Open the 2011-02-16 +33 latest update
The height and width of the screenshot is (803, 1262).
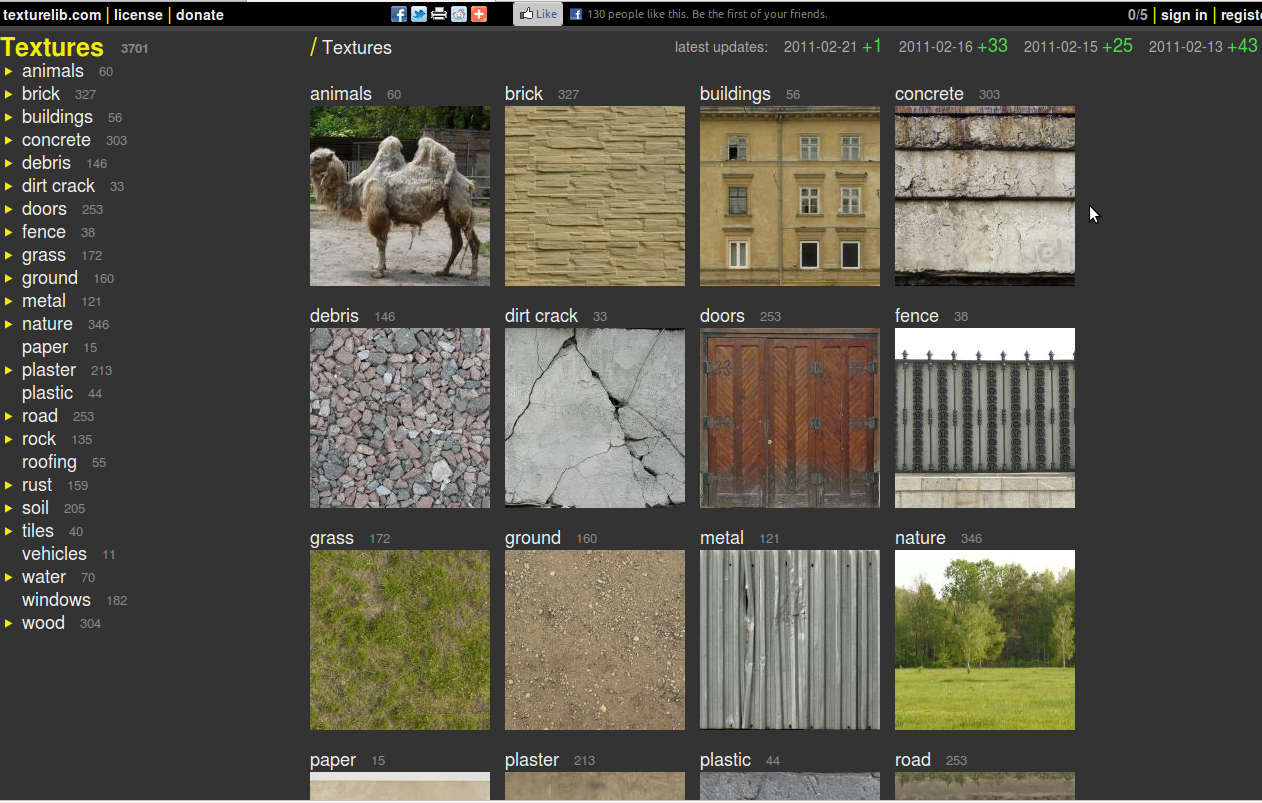[x=953, y=46]
